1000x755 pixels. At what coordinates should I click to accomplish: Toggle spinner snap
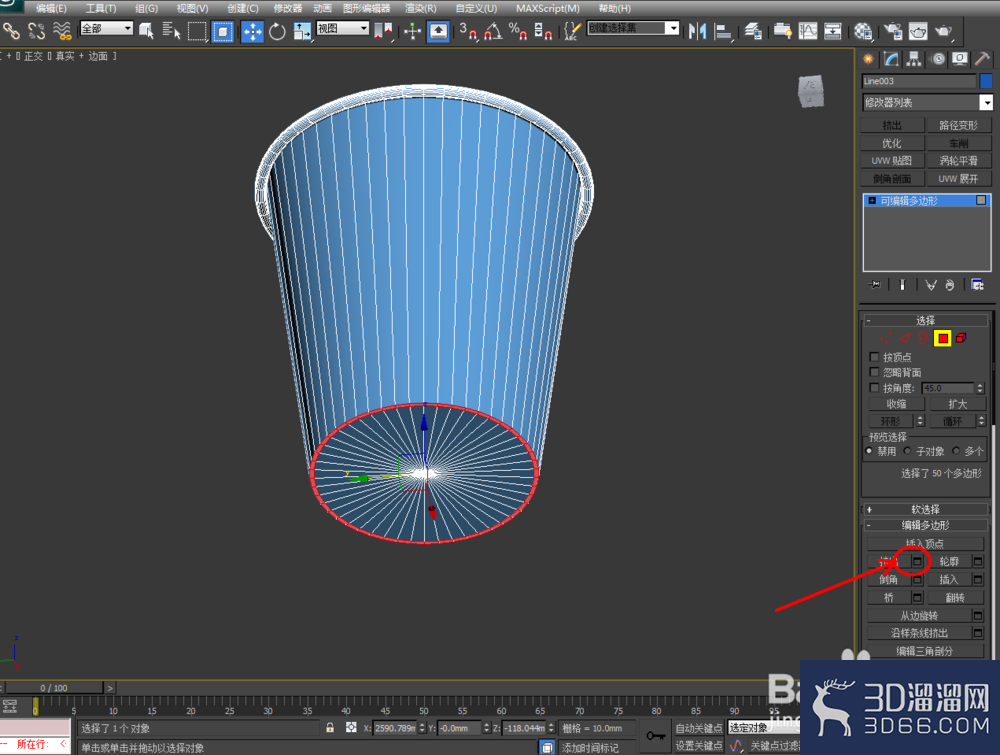(543, 31)
